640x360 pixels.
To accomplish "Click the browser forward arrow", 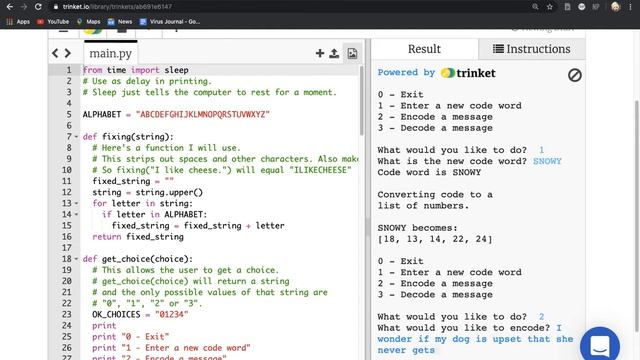I will [x=24, y=7].
